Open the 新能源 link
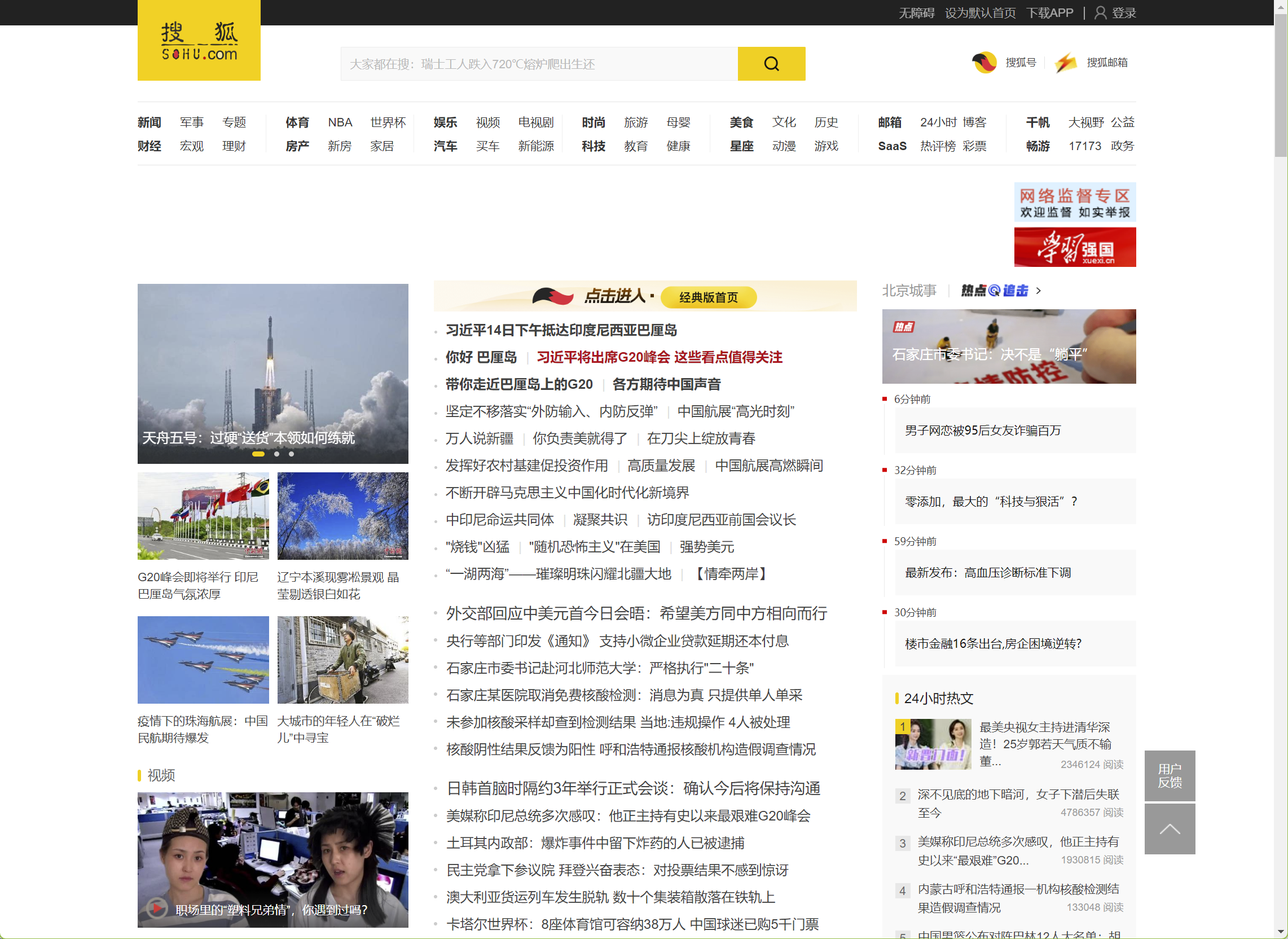The width and height of the screenshot is (1288, 939). tap(536, 146)
